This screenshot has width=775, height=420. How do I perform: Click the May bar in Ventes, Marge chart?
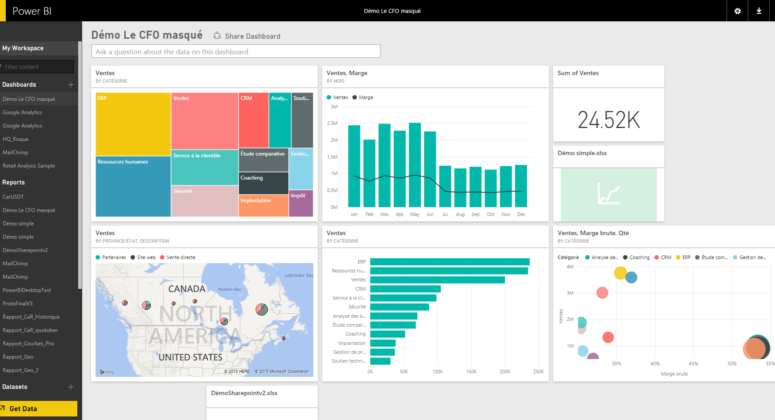[x=415, y=165]
